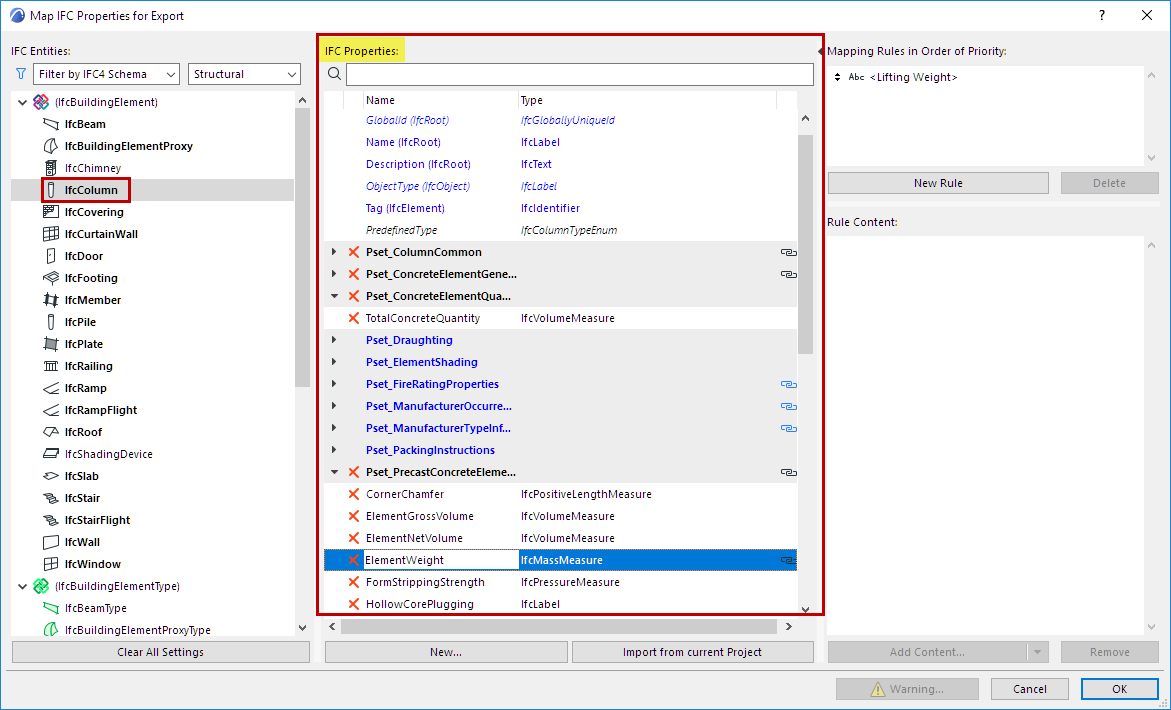Click Import from current Project button
Image resolution: width=1171 pixels, height=710 pixels.
point(692,653)
